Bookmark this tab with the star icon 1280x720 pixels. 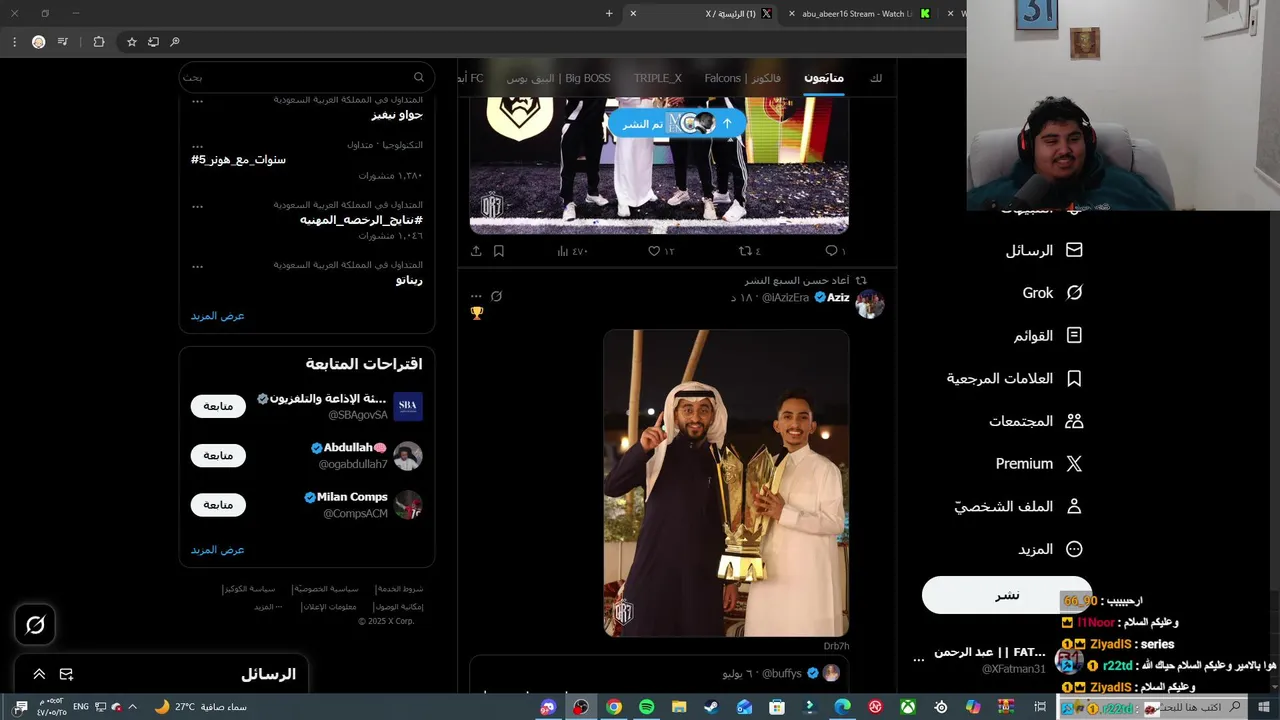pos(131,42)
